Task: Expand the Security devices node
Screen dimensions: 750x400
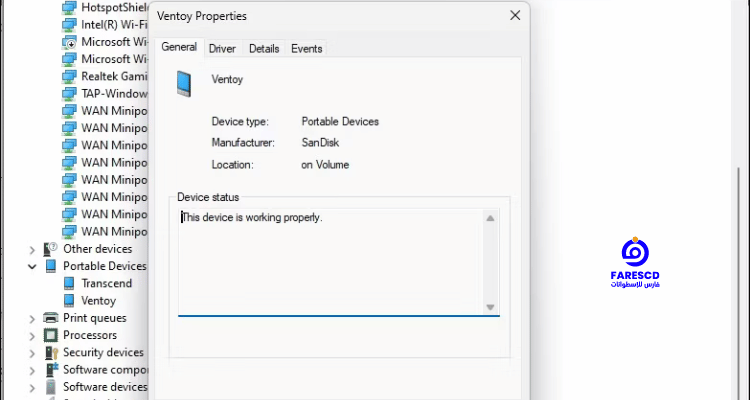Action: pos(32,353)
